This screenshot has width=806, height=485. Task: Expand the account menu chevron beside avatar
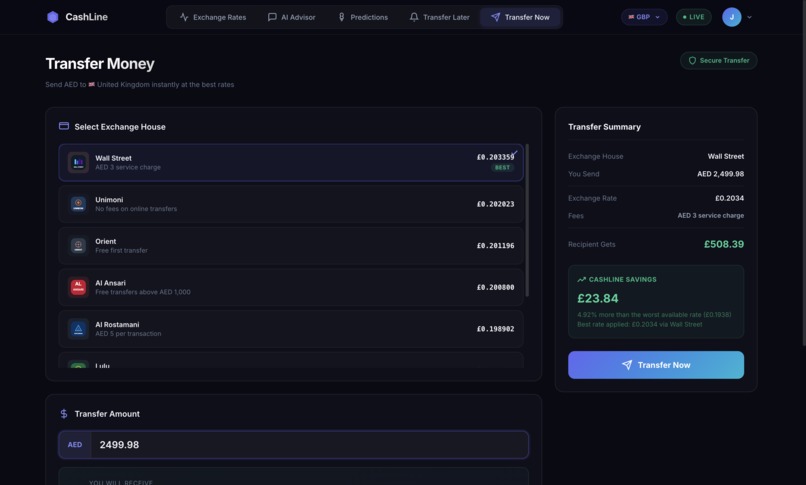(749, 17)
